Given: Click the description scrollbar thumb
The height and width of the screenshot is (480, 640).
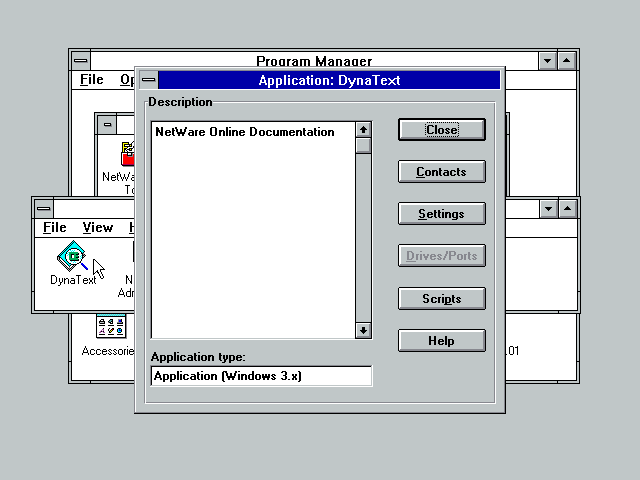Looking at the screenshot, I should [x=363, y=146].
